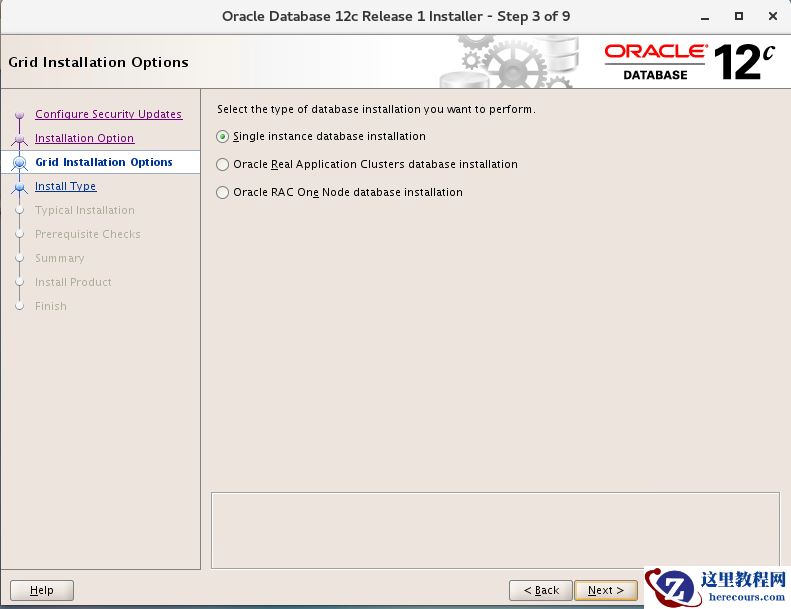Select Single instance database installation radio

222,136
